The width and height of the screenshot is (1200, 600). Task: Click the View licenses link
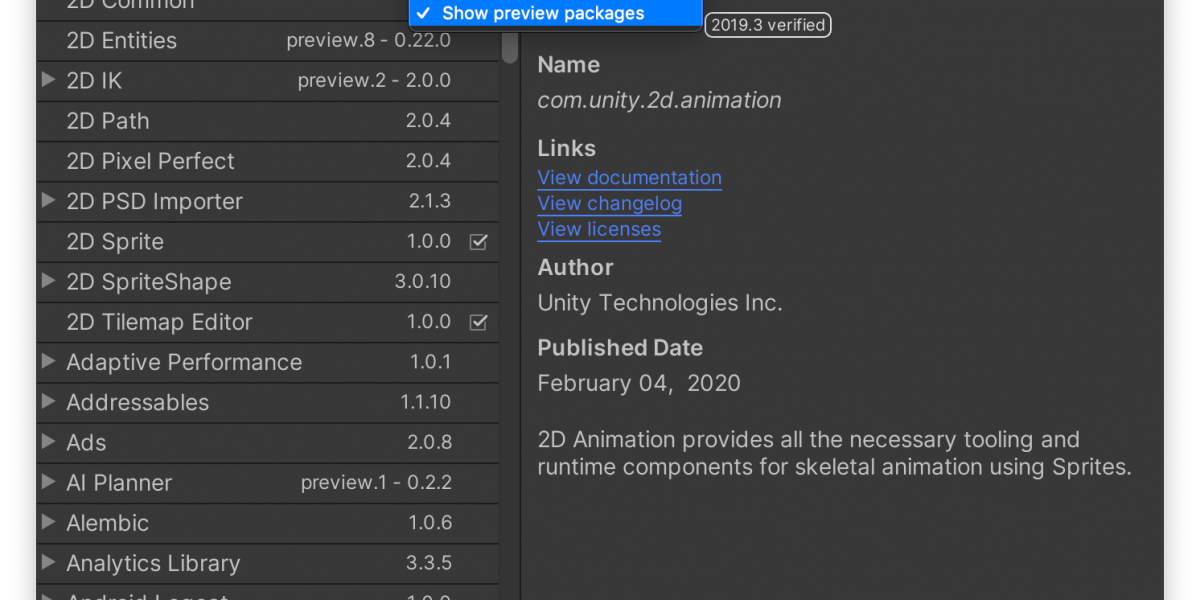click(x=599, y=230)
